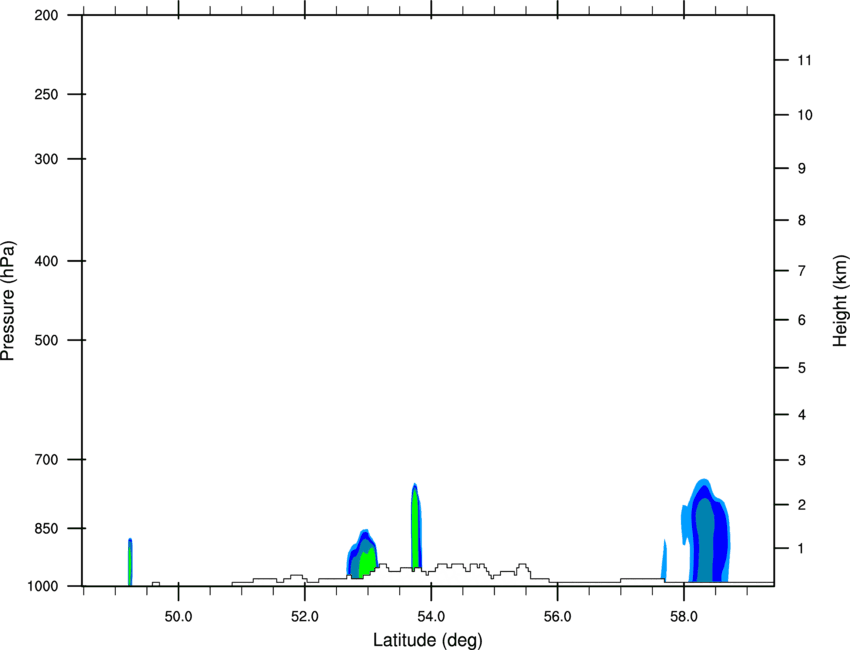The image size is (850, 650).
Task: Click the 52.0 latitude tick label
Action: (x=305, y=617)
